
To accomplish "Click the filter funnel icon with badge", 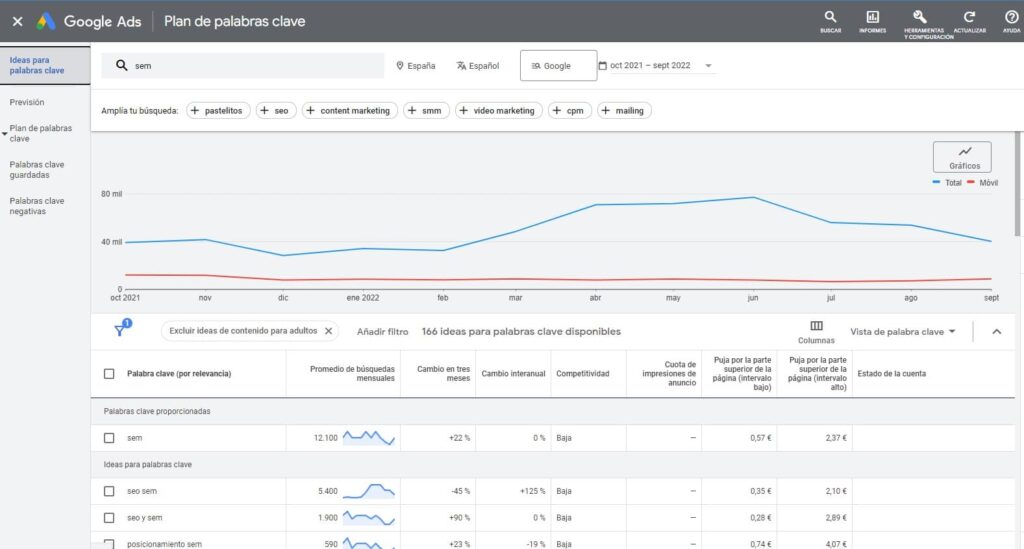I will [x=122, y=328].
